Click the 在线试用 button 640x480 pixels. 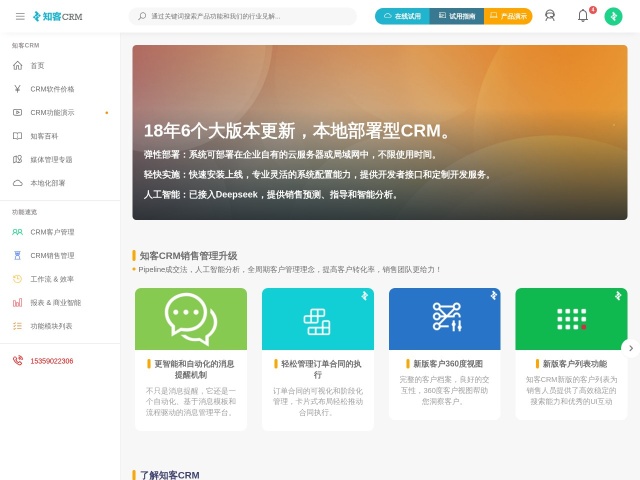coord(402,16)
